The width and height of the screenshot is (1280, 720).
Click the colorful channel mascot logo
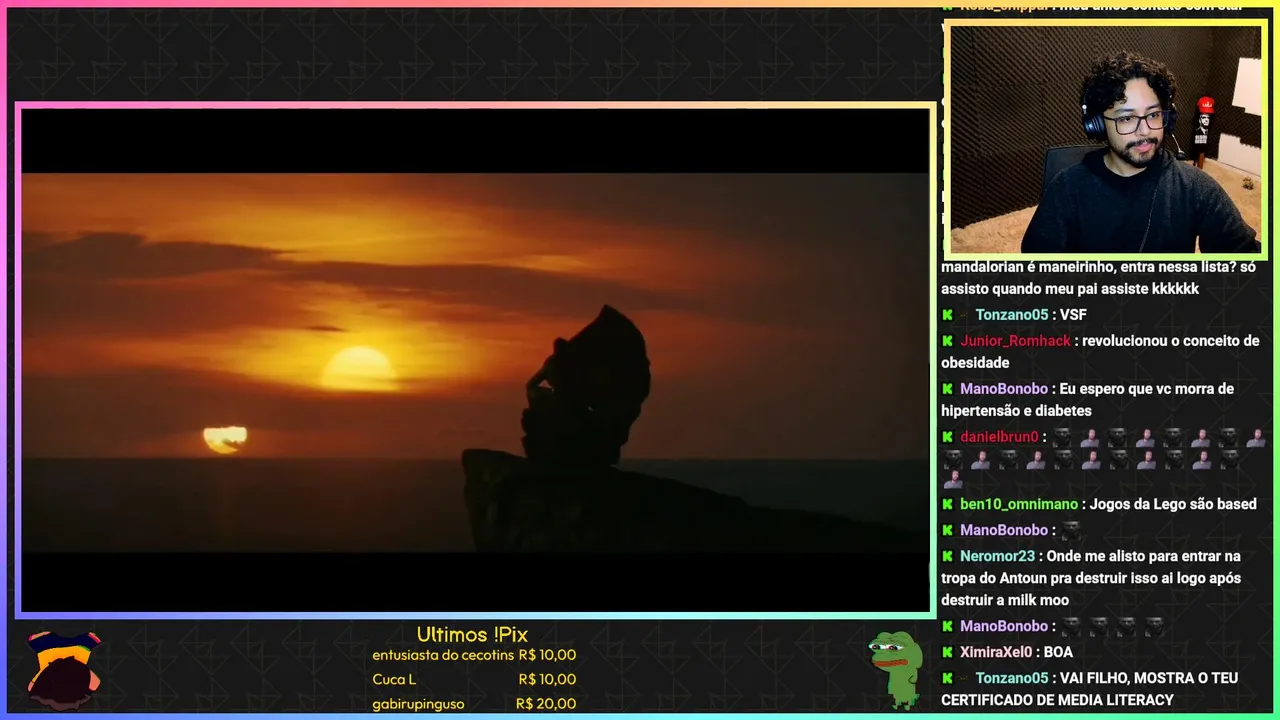tap(63, 669)
